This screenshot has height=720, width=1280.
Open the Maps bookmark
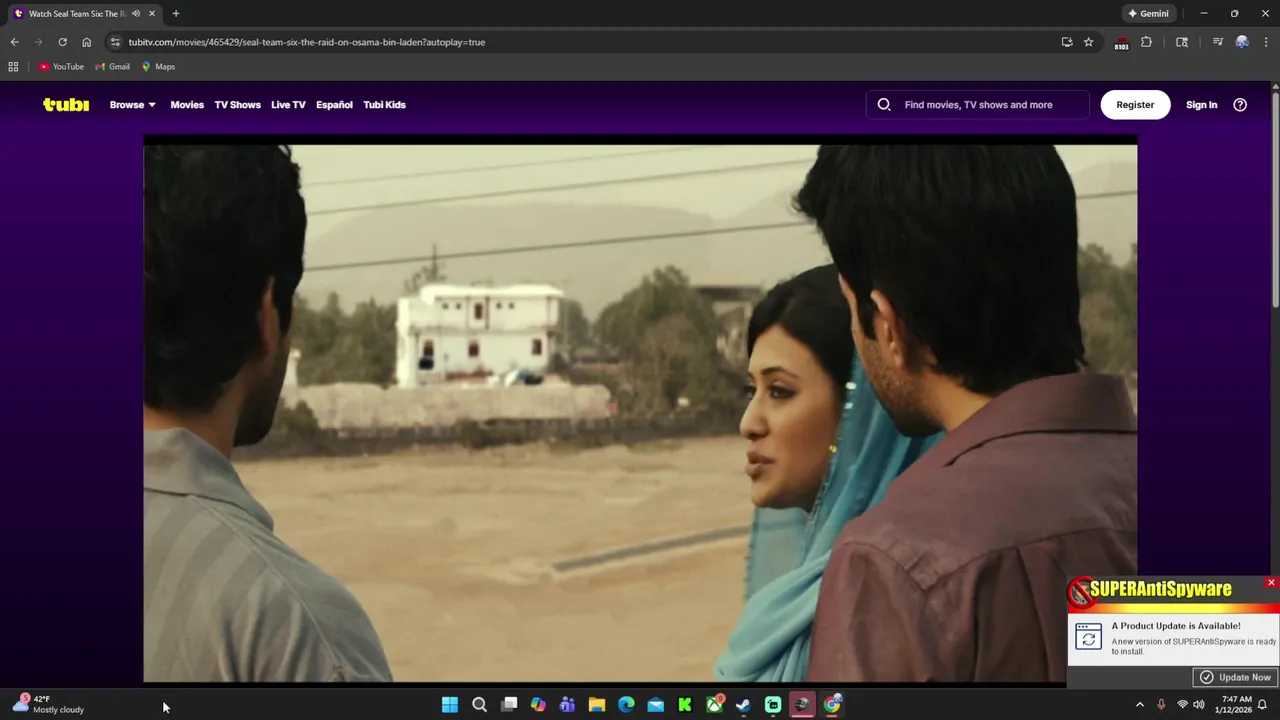coord(158,66)
